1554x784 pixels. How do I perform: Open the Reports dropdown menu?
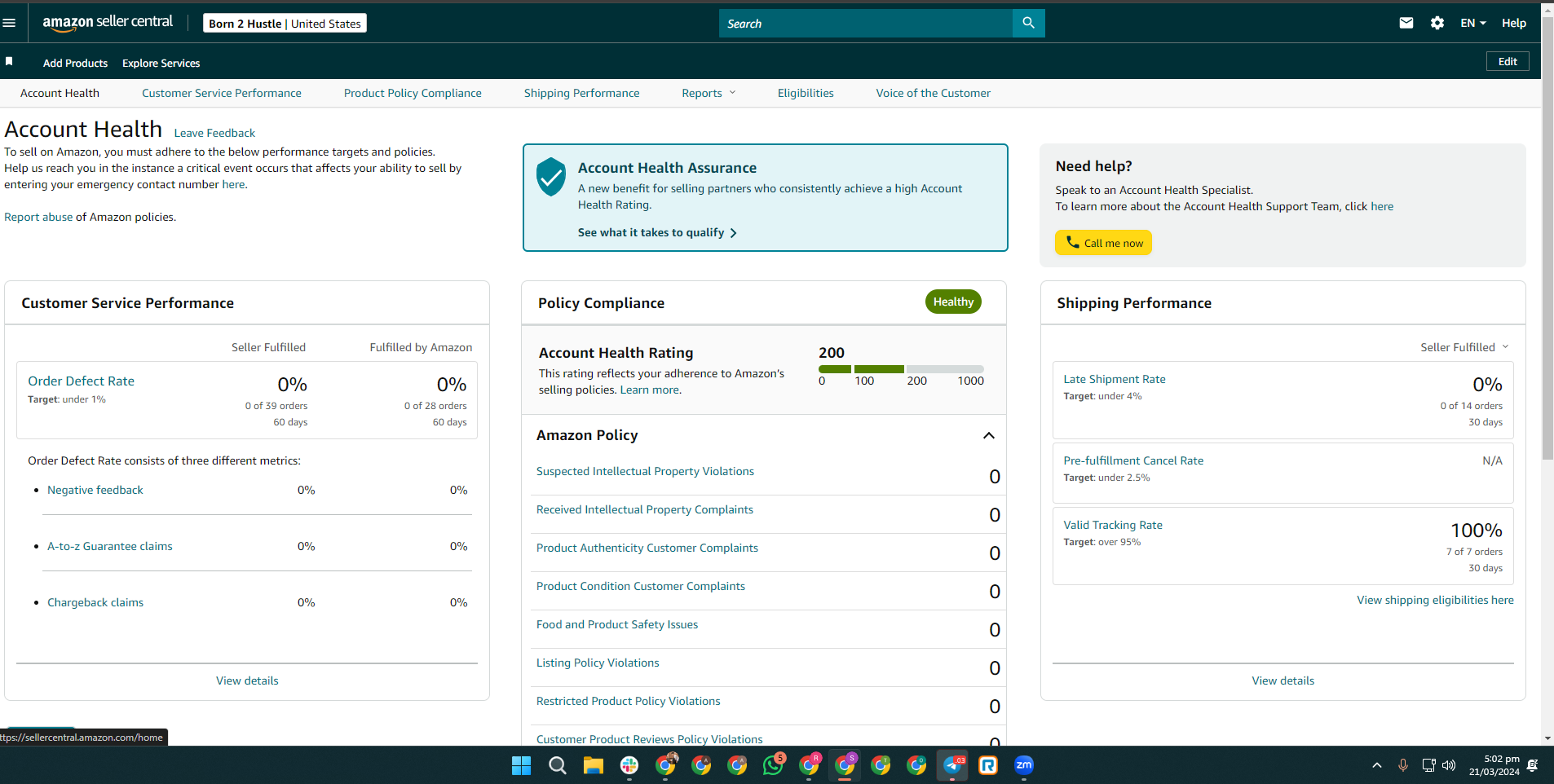tap(709, 93)
